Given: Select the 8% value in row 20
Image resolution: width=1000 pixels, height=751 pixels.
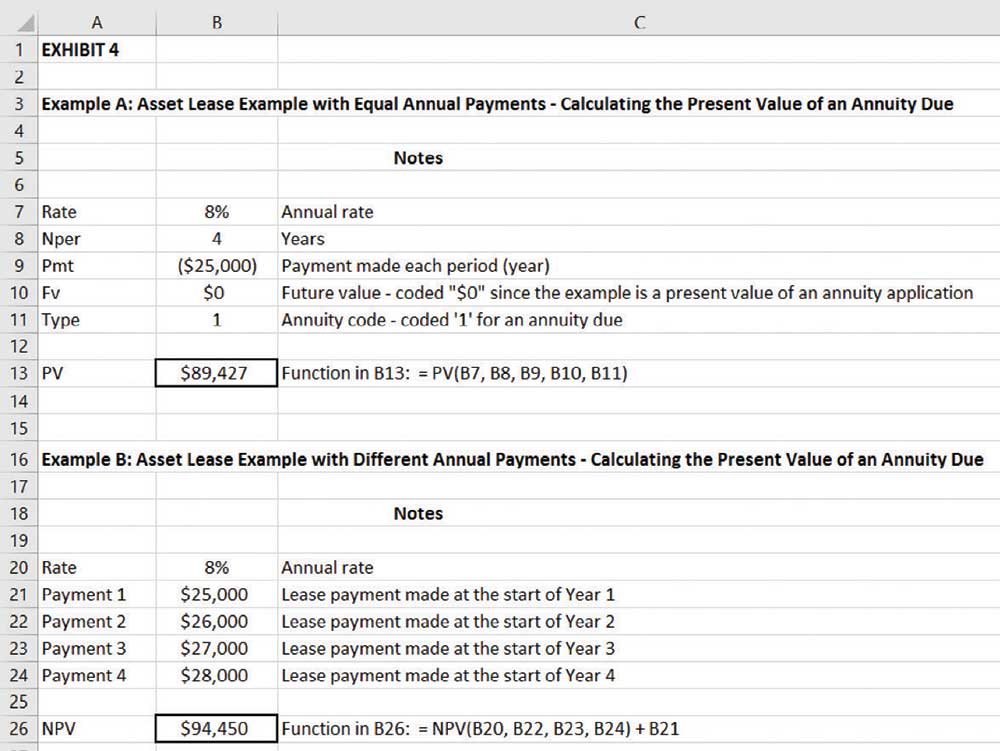Looking at the screenshot, I should click(x=217, y=567).
